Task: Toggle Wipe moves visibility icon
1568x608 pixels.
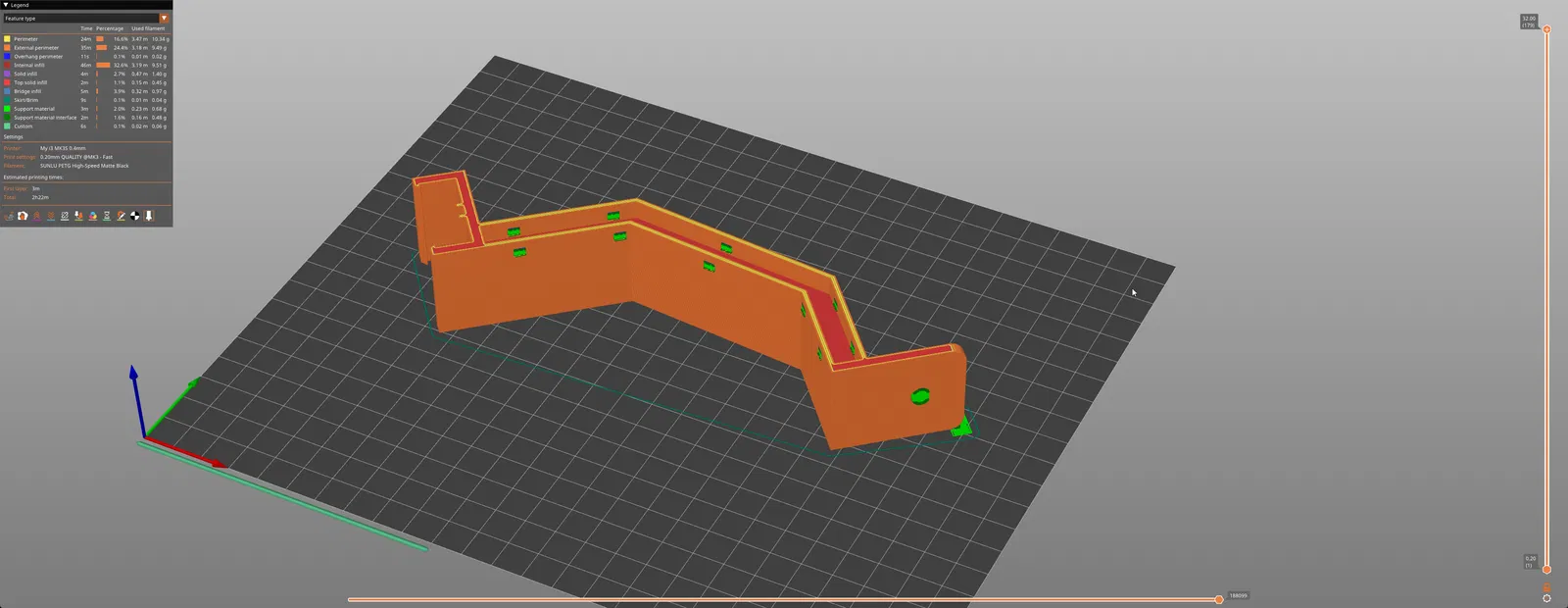Action: point(23,216)
